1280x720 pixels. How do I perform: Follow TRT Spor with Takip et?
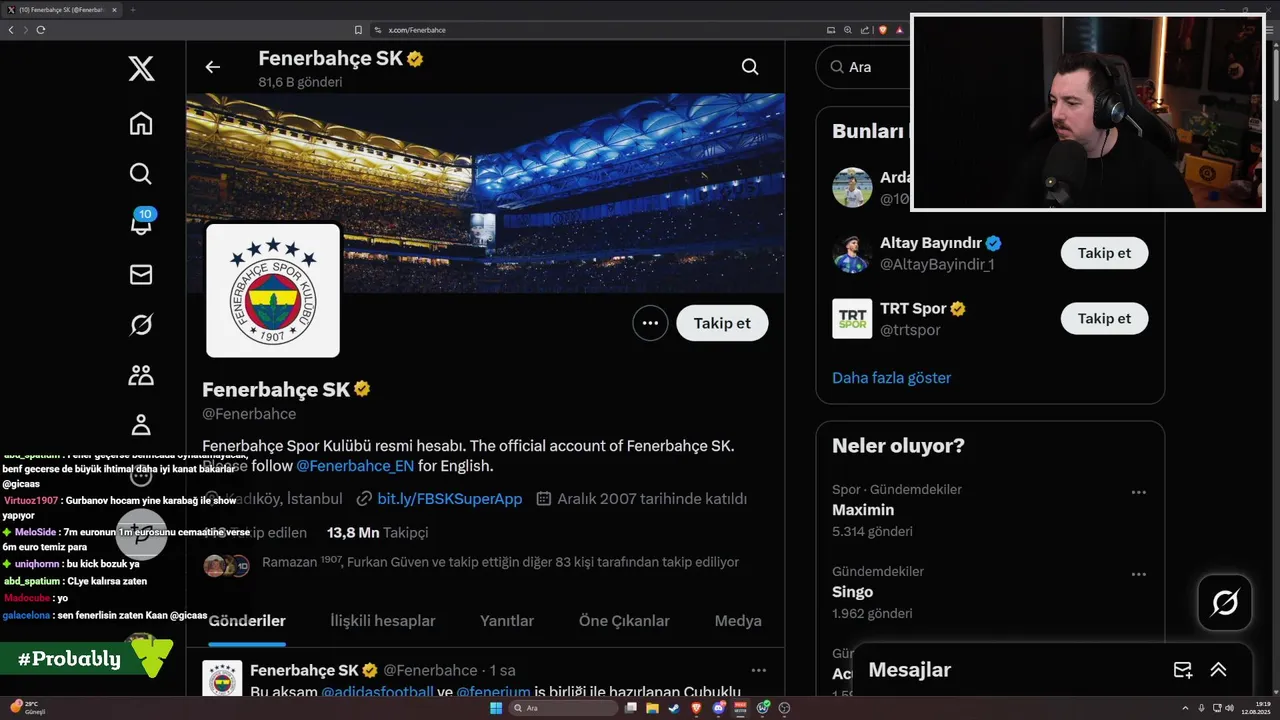pyautogui.click(x=1104, y=318)
